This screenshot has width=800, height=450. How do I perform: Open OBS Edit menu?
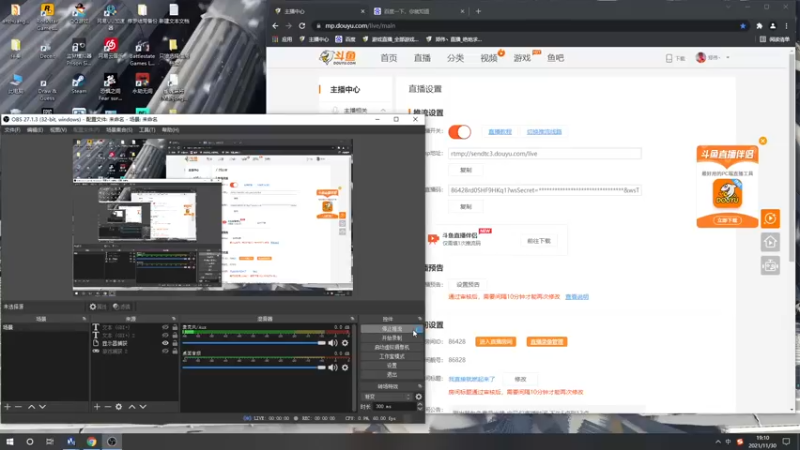tap(35, 130)
